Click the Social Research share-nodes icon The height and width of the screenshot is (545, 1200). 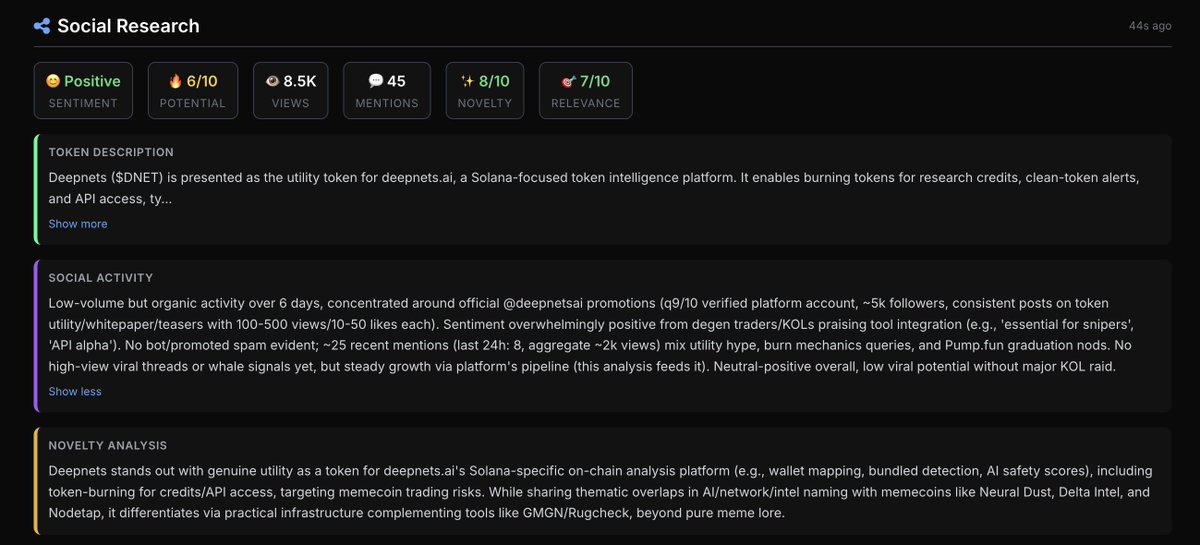(x=41, y=26)
